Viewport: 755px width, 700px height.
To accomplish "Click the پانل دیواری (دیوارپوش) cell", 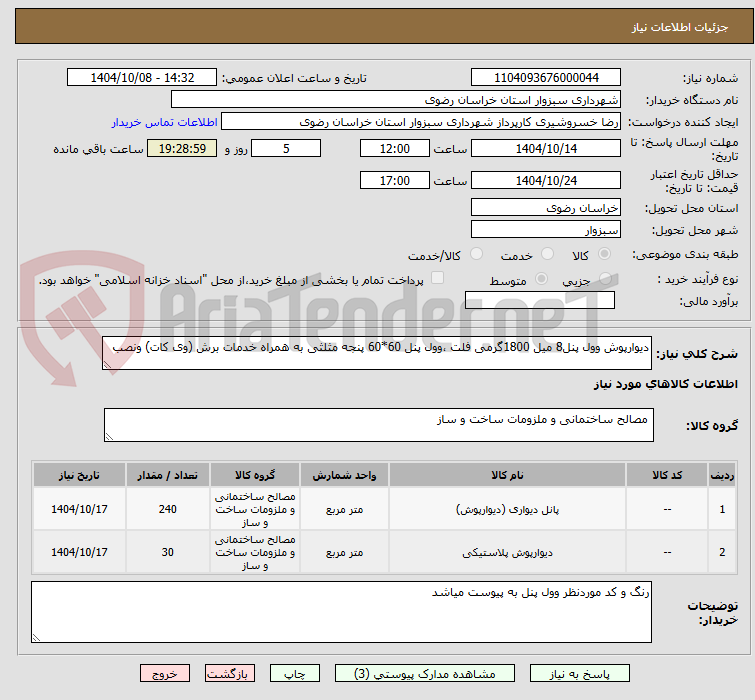I will 507,509.
